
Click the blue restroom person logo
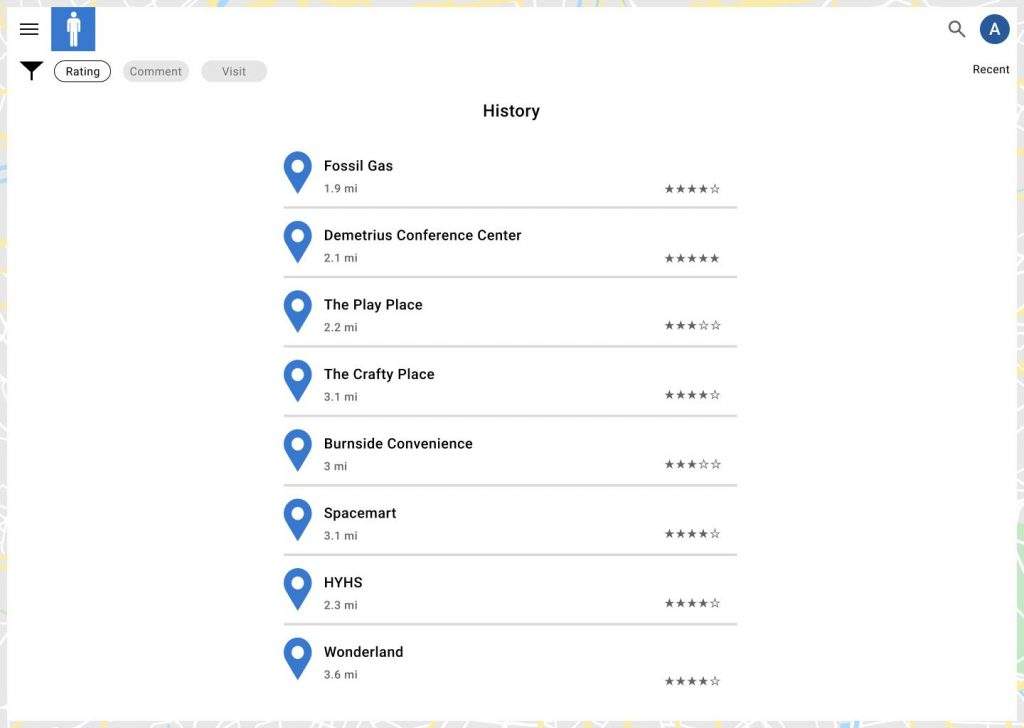coord(73,29)
